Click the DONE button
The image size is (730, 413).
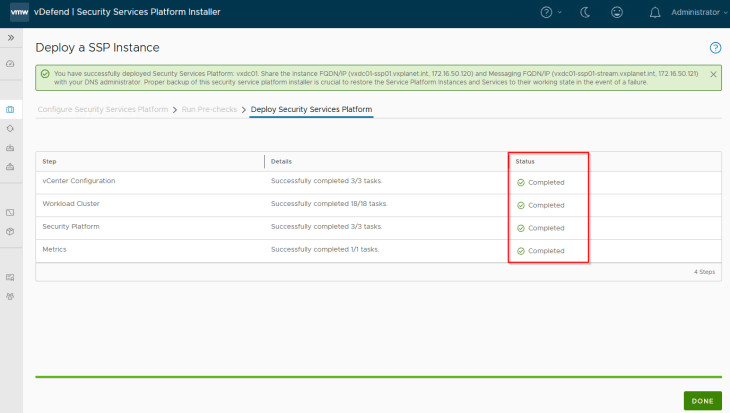pyautogui.click(x=702, y=400)
